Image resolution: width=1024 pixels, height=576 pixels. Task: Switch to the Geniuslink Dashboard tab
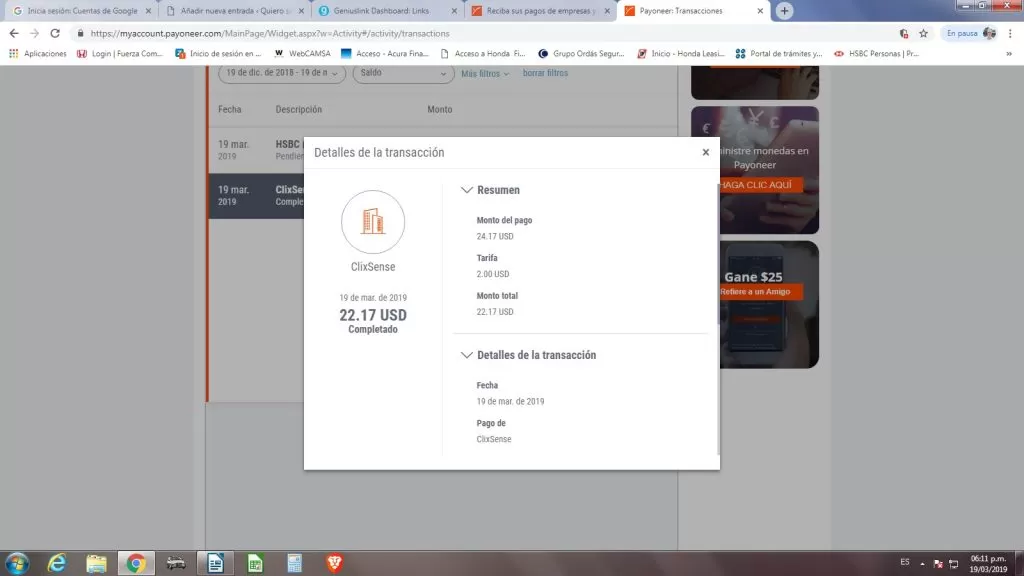click(x=387, y=11)
